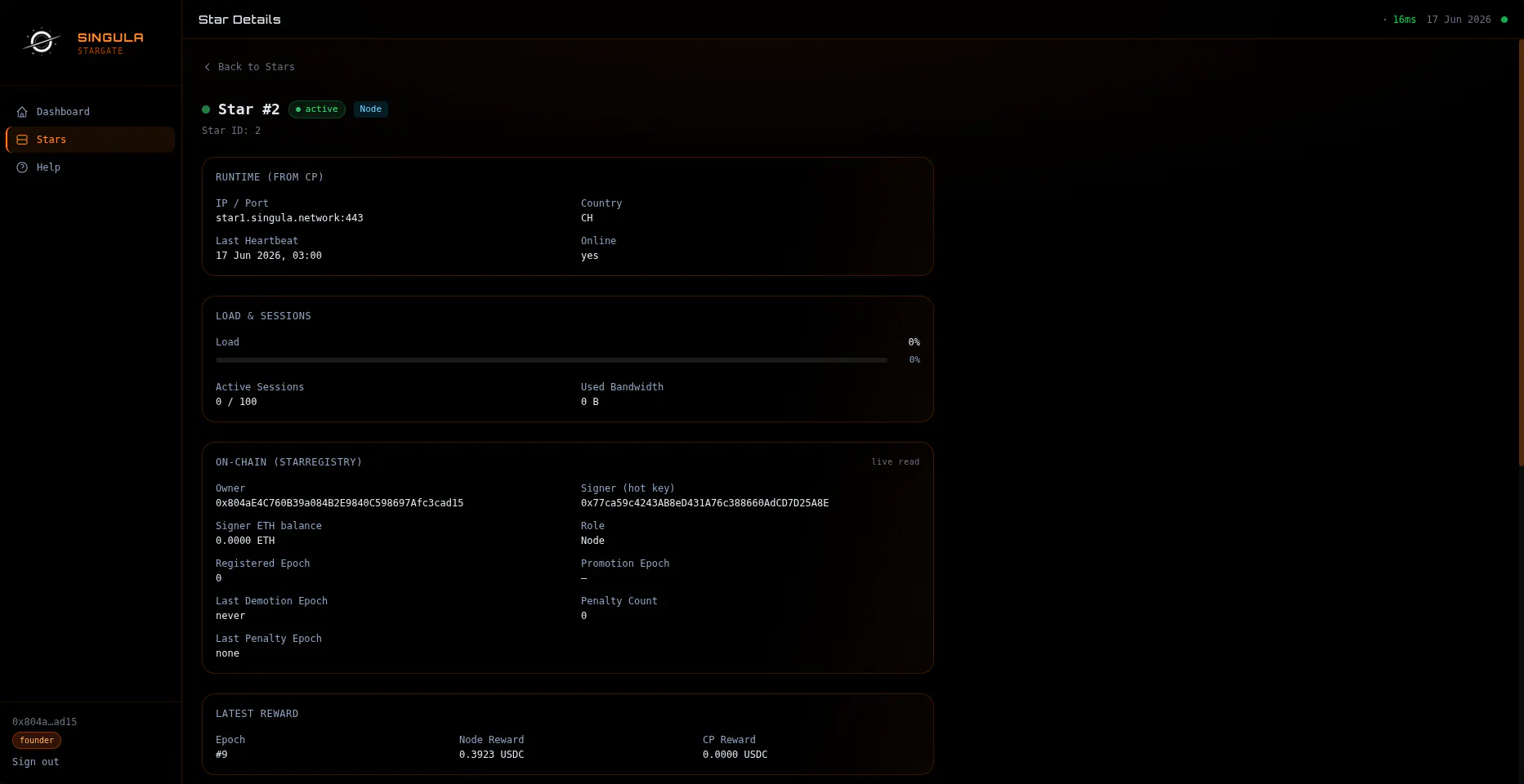
Task: Click the back chevron arrow icon
Action: 207,67
